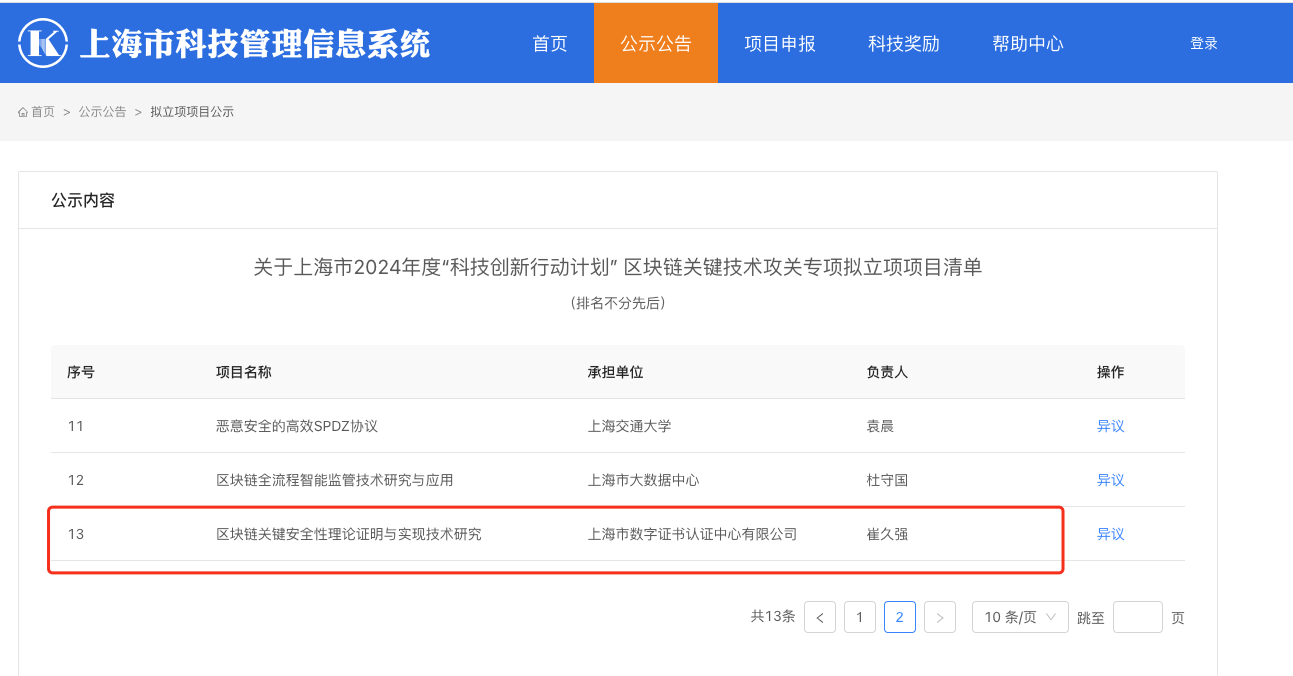The width and height of the screenshot is (1293, 676).
Task: Click the 公示内容 panel heading
Action: (83, 200)
